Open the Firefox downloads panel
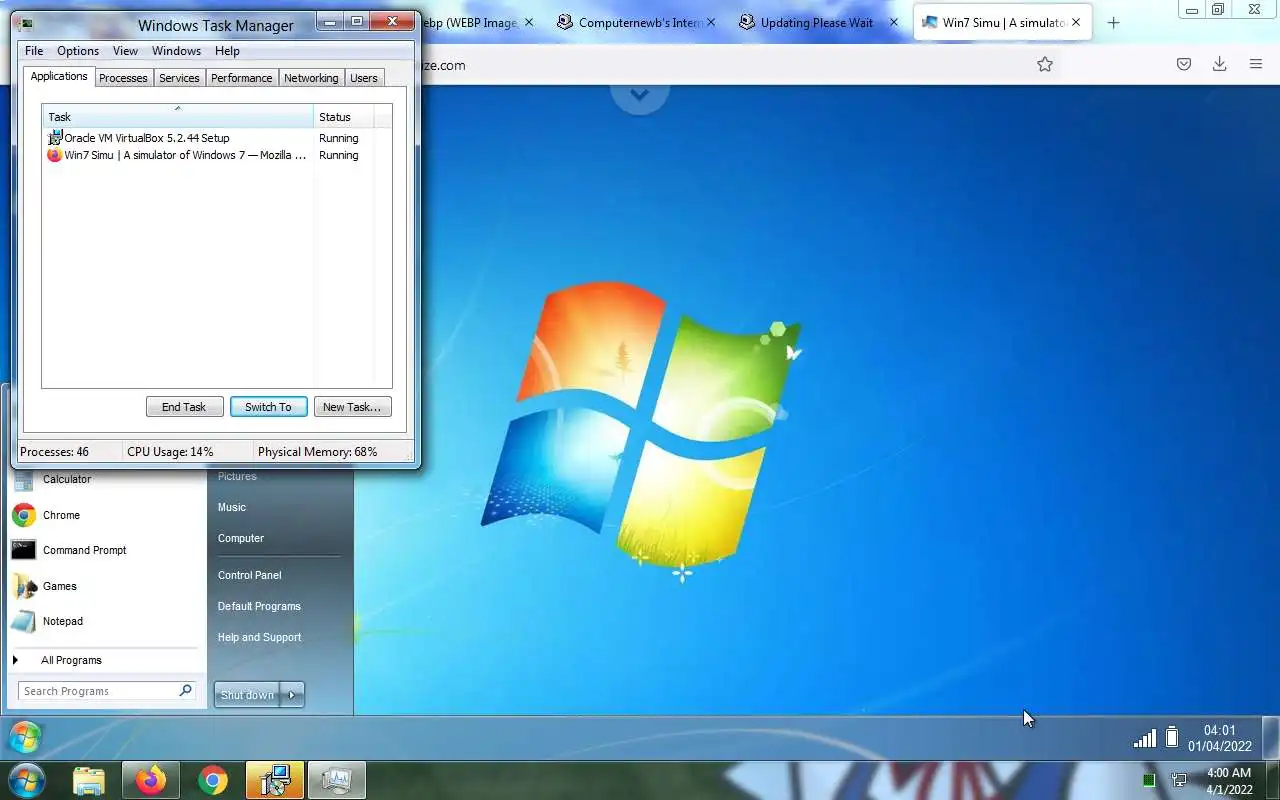This screenshot has height=800, width=1280. [x=1219, y=64]
